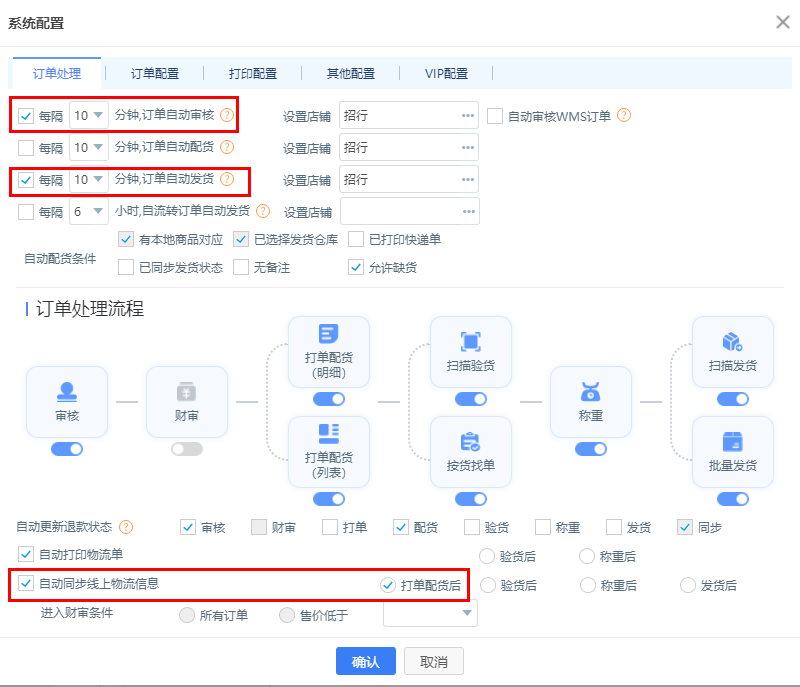
Task: Switch to 其他配置 tab
Action: 351,73
